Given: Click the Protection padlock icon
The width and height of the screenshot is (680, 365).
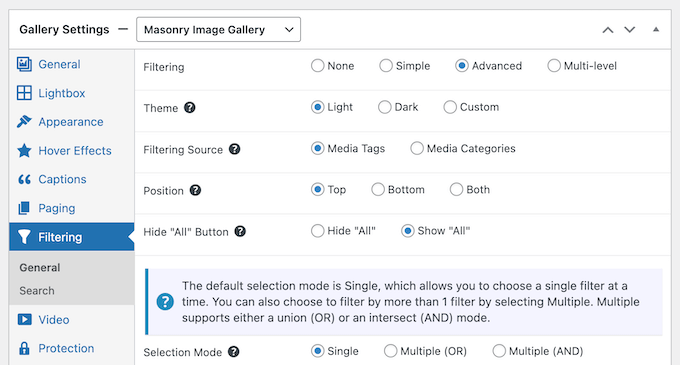Looking at the screenshot, I should [x=24, y=348].
